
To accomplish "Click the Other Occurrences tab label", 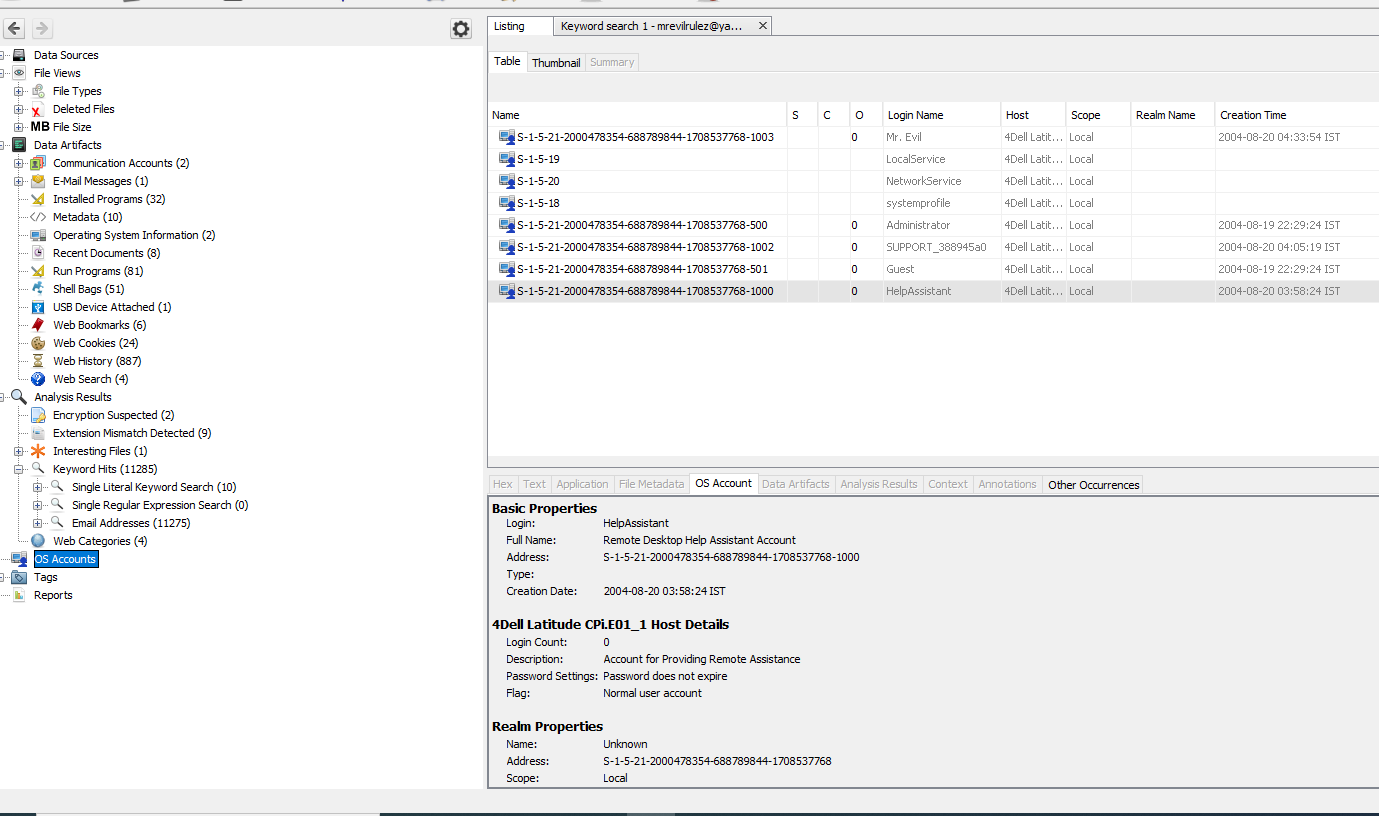I will (1092, 485).
